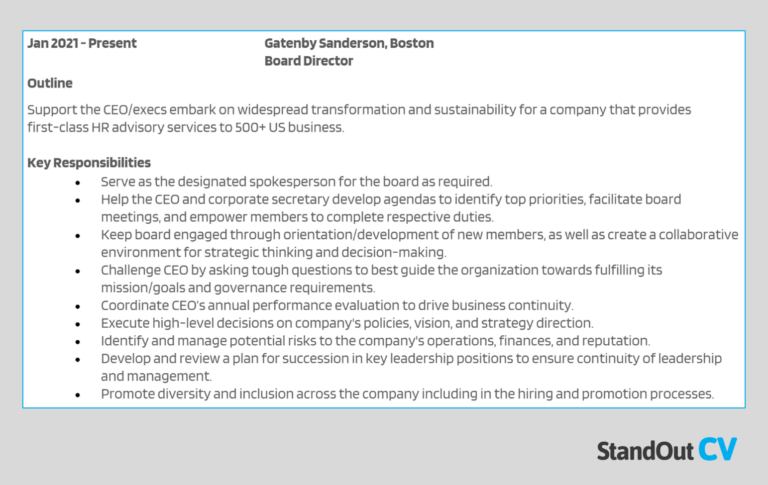Click the 'Promote diversity and inclusion' bullet
The width and height of the screenshot is (768, 485).
pyautogui.click(x=407, y=394)
